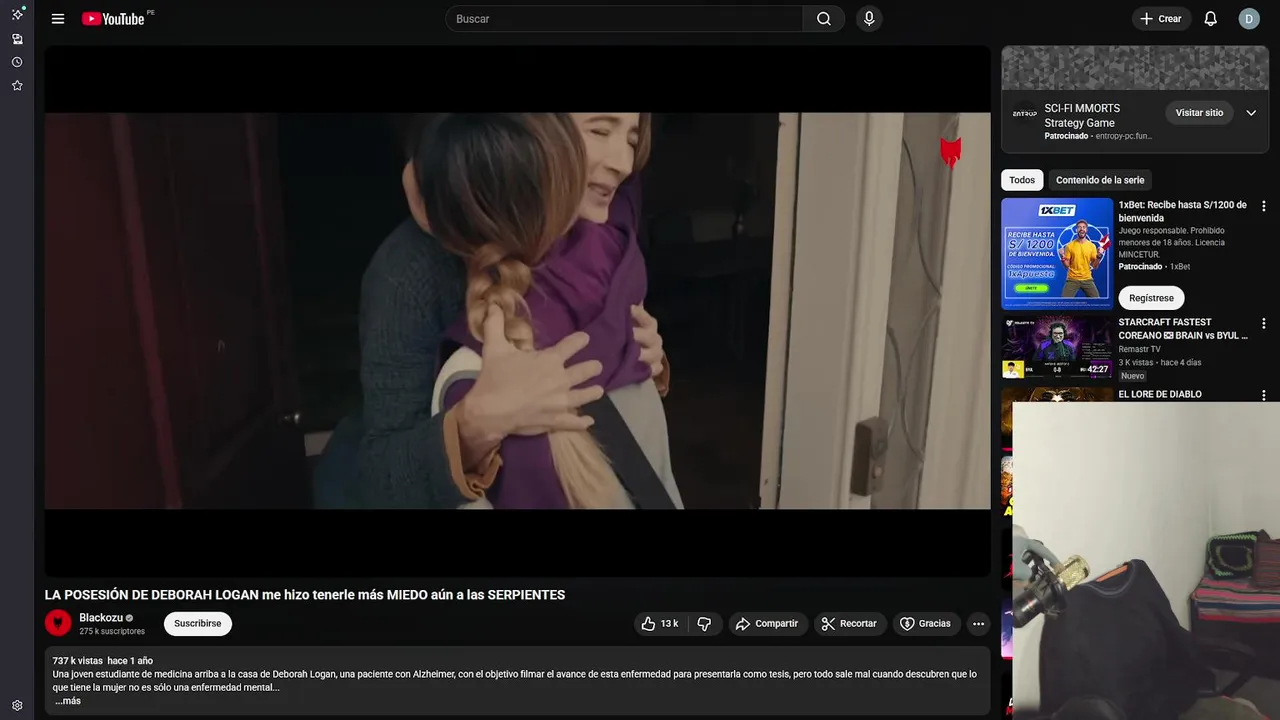The width and height of the screenshot is (1280, 720).
Task: Open the sponsored ad banner image
Action: pyautogui.click(x=1135, y=68)
